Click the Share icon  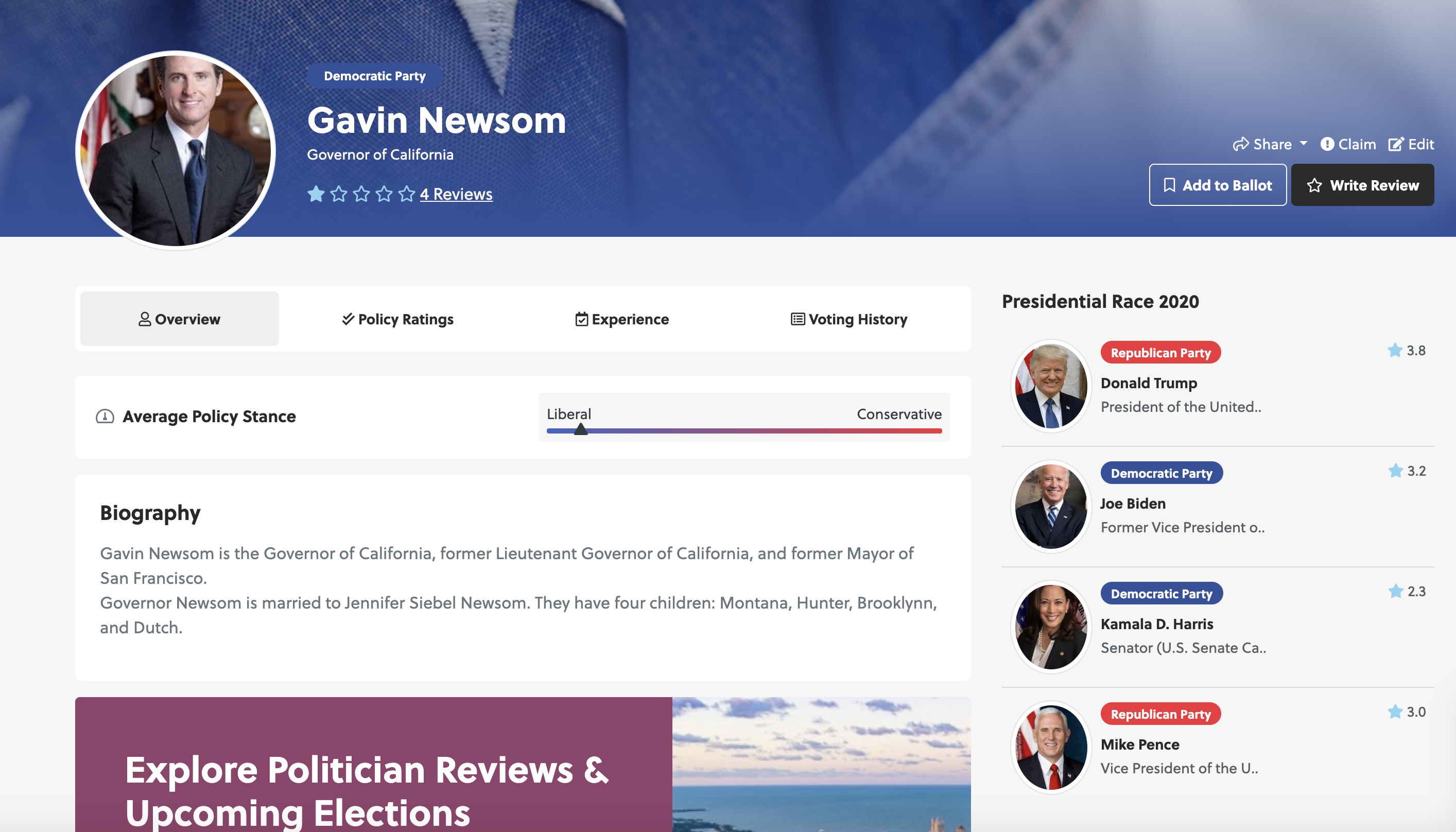pyautogui.click(x=1241, y=144)
